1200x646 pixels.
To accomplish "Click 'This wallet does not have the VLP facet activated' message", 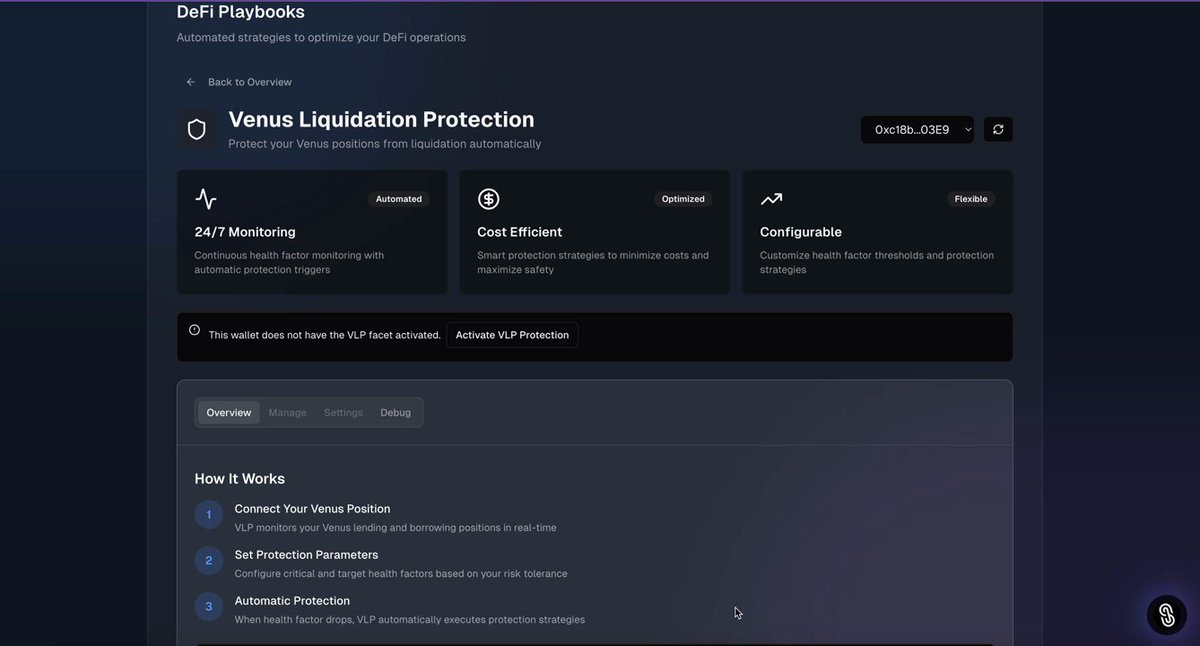I will (x=325, y=335).
